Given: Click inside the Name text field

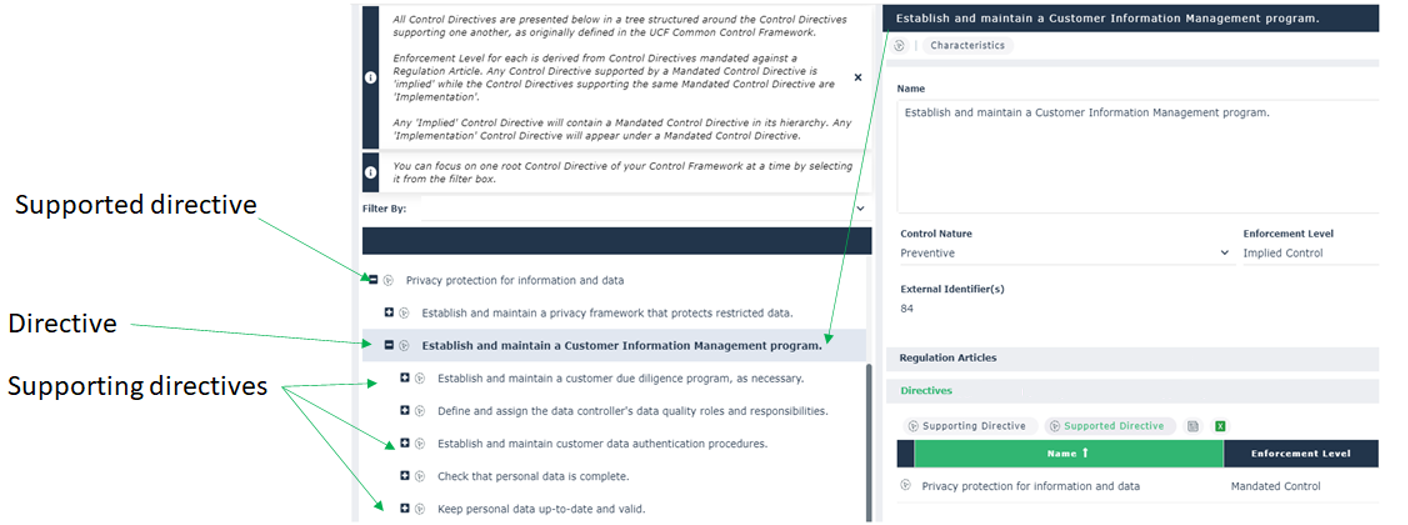Looking at the screenshot, I should [1137, 155].
